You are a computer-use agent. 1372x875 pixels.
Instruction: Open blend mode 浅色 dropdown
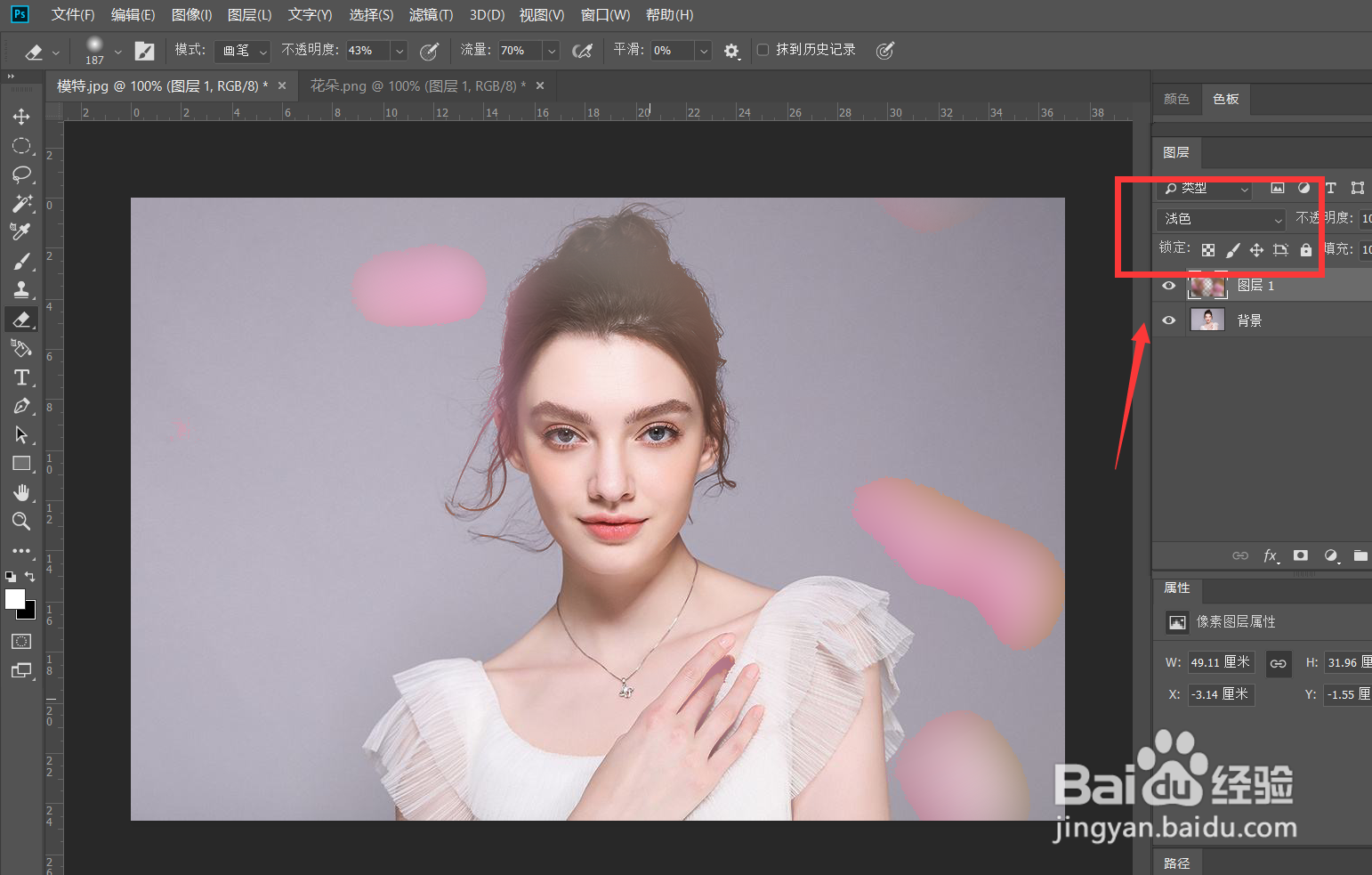(x=1222, y=219)
